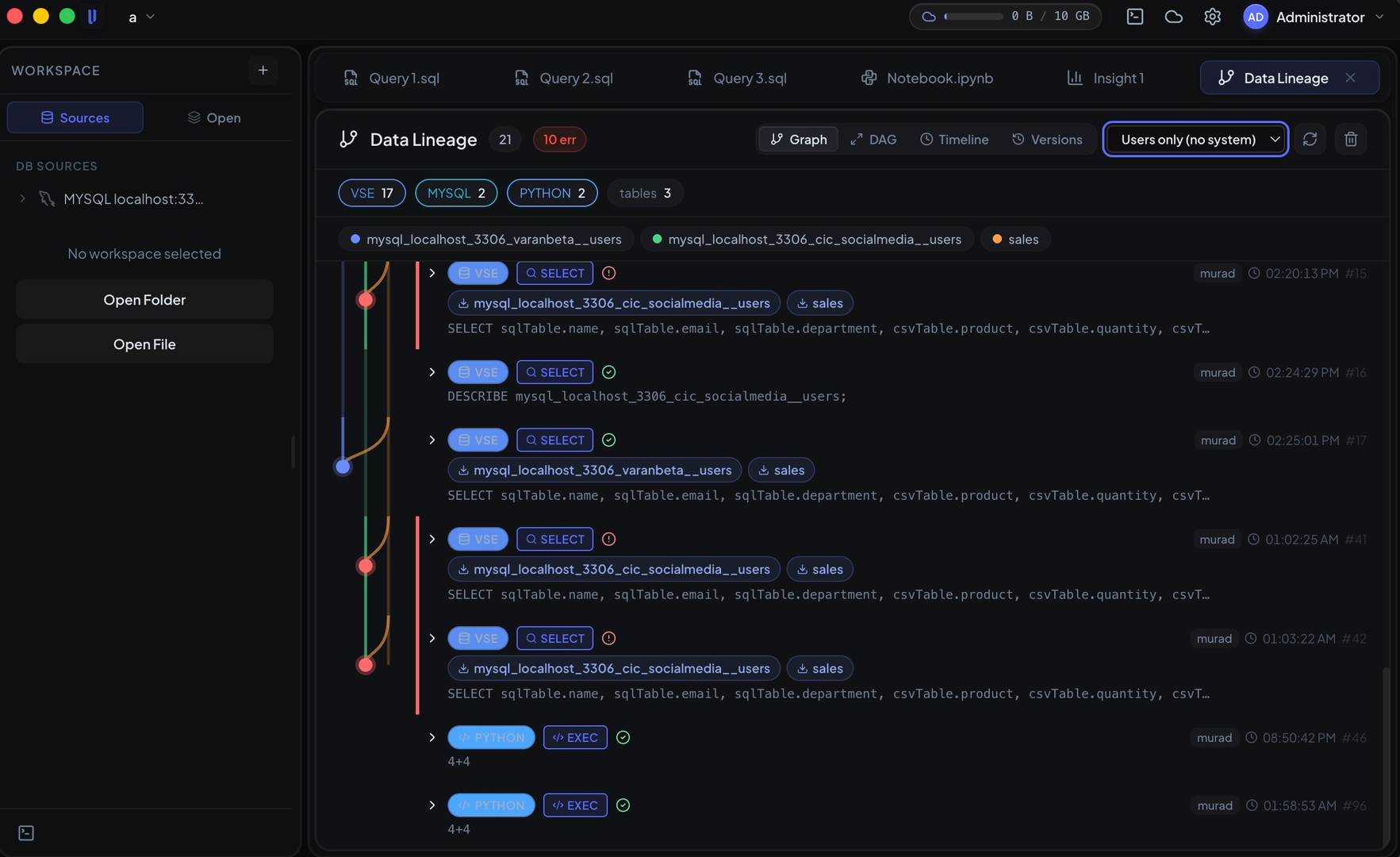Image resolution: width=1400 pixels, height=857 pixels.
Task: Open the terminal panel icon in top bar
Action: click(1135, 17)
